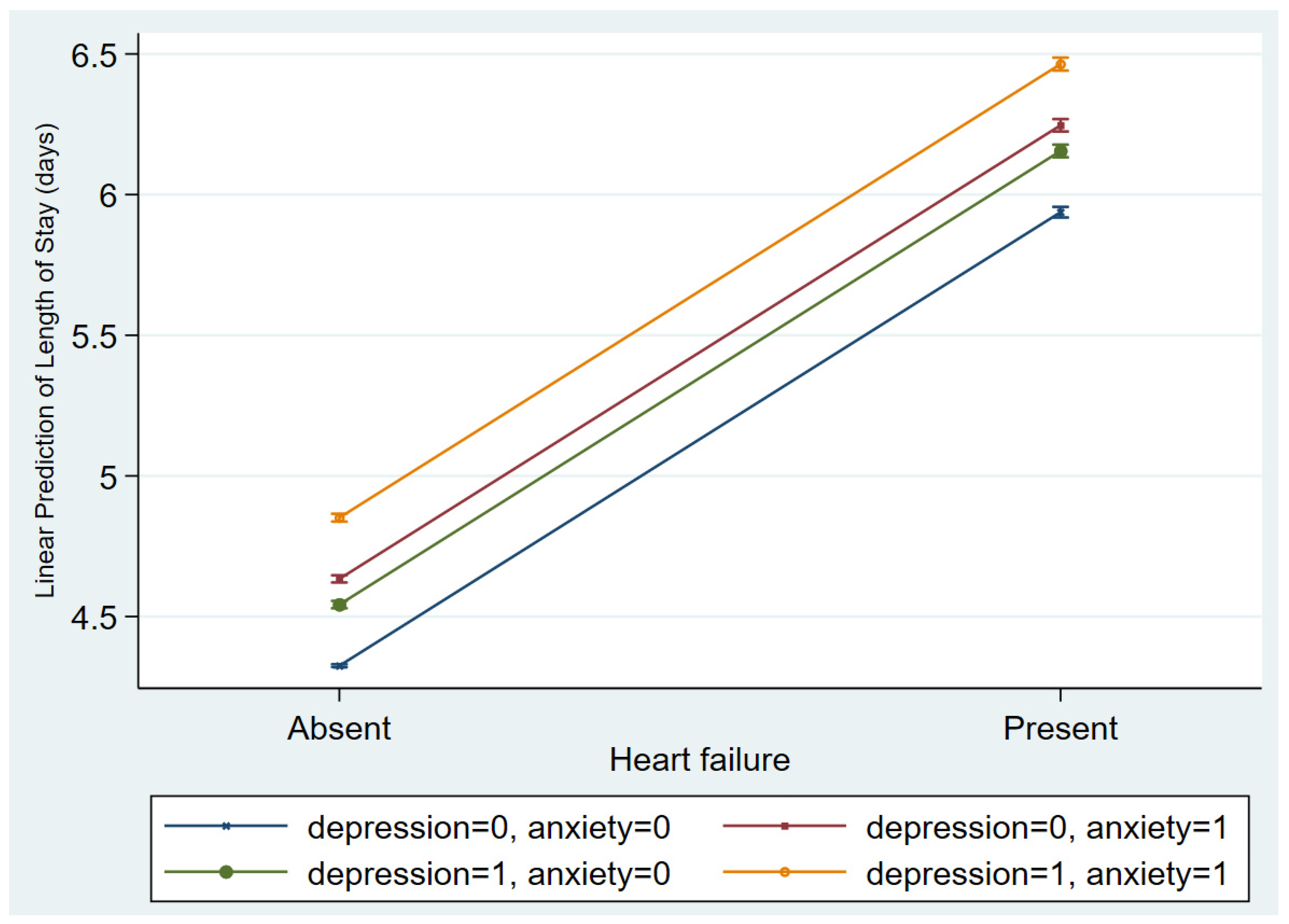The image size is (1289, 924).
Task: Click the green legend marker for depression=1, anxiety=0
Action: pyautogui.click(x=226, y=872)
